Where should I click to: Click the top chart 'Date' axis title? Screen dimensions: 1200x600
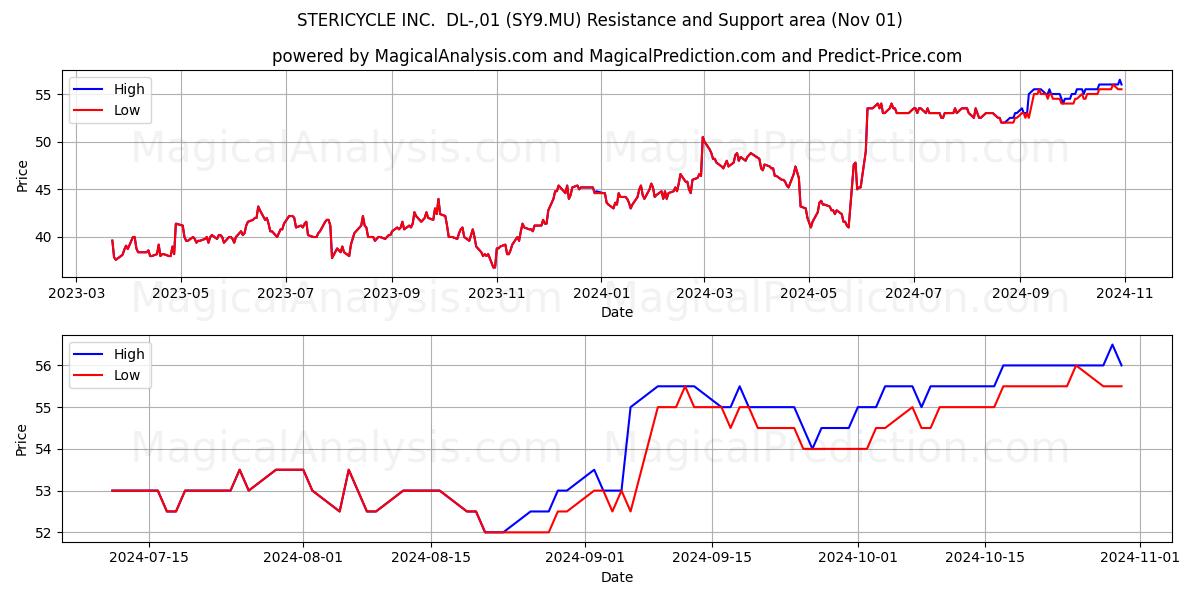point(617,313)
